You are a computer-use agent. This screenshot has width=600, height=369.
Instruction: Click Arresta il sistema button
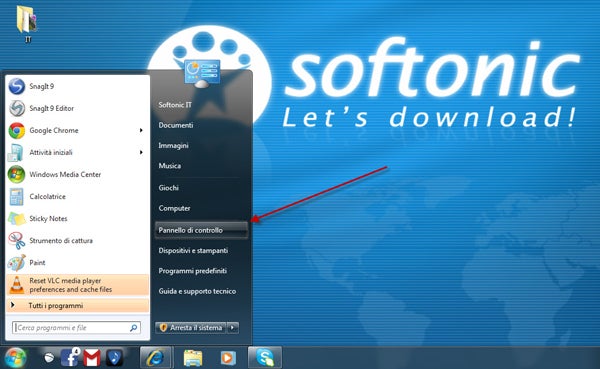click(191, 328)
